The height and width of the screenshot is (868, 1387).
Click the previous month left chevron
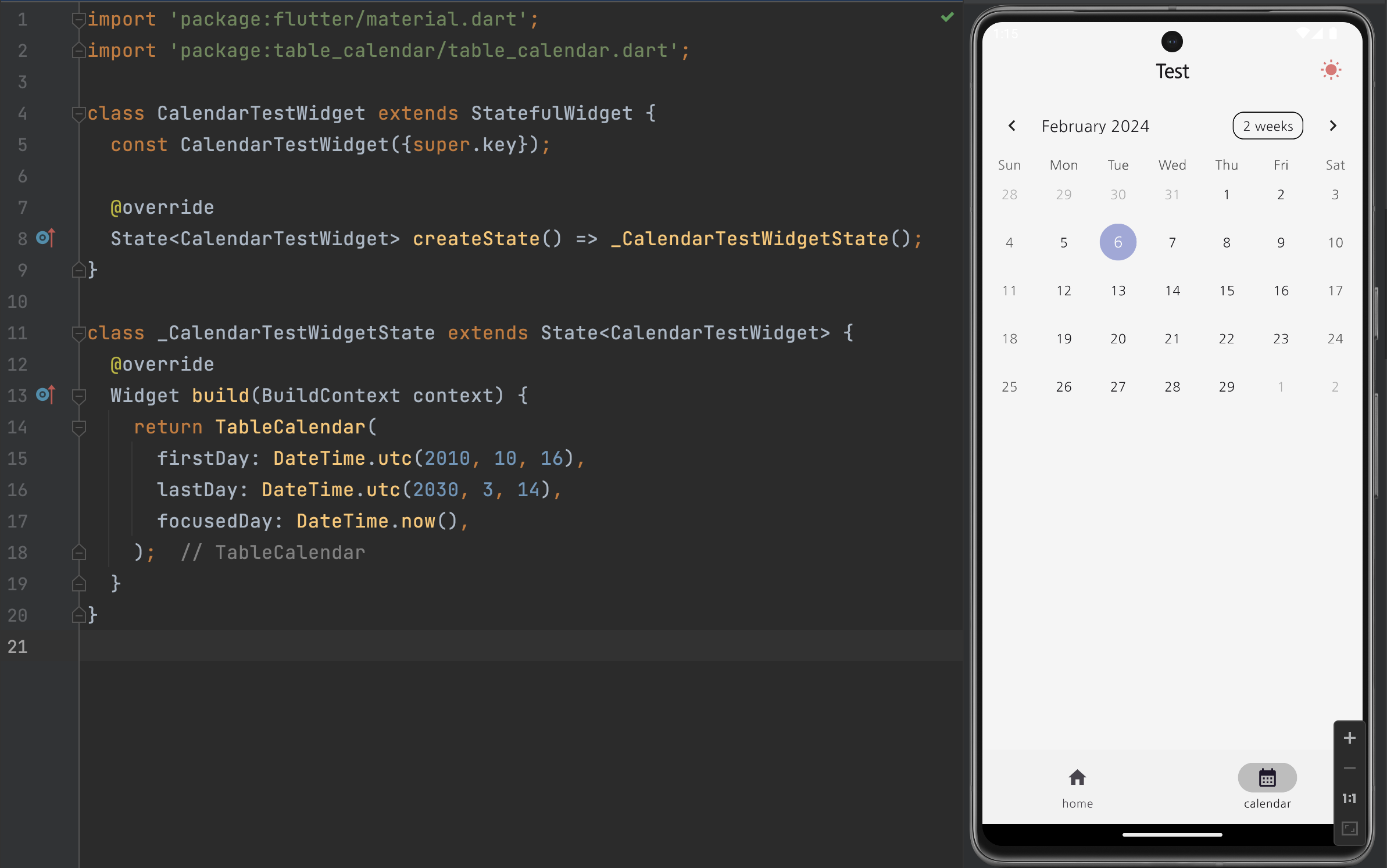tap(1012, 126)
